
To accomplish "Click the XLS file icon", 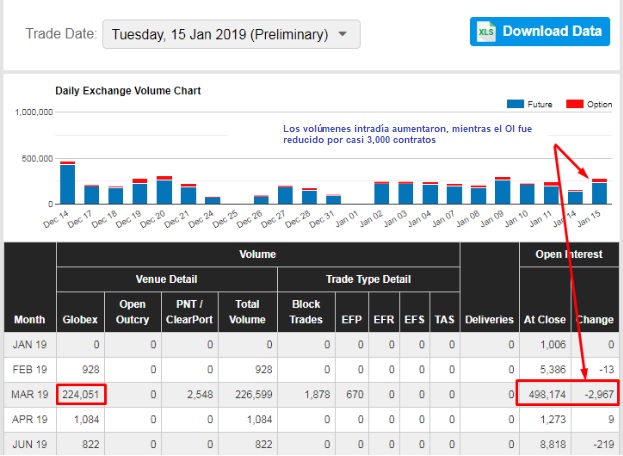I will [486, 31].
